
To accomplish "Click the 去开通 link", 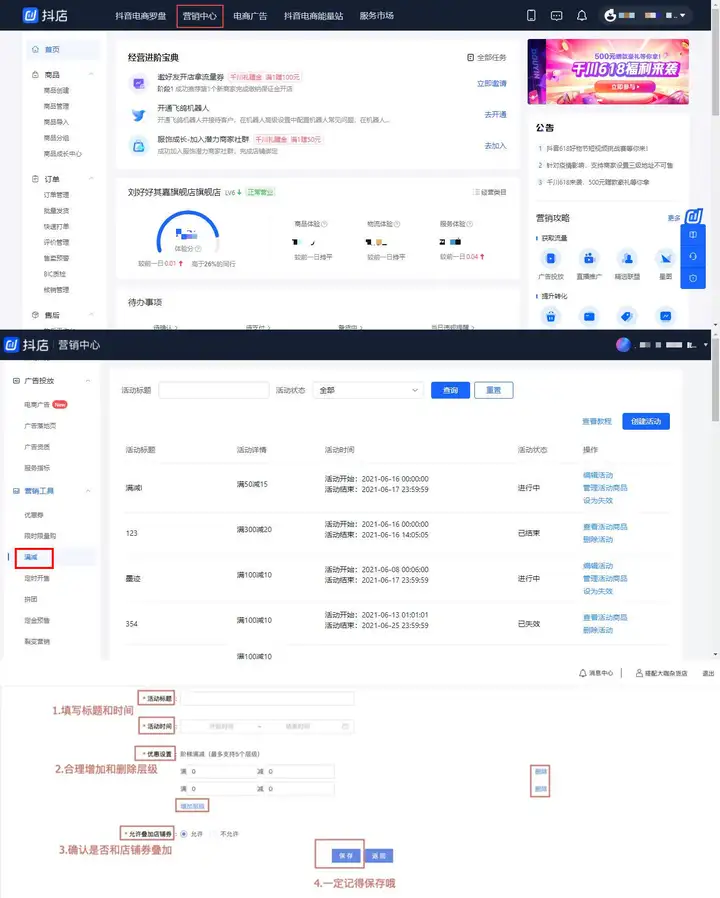I will (x=495, y=115).
